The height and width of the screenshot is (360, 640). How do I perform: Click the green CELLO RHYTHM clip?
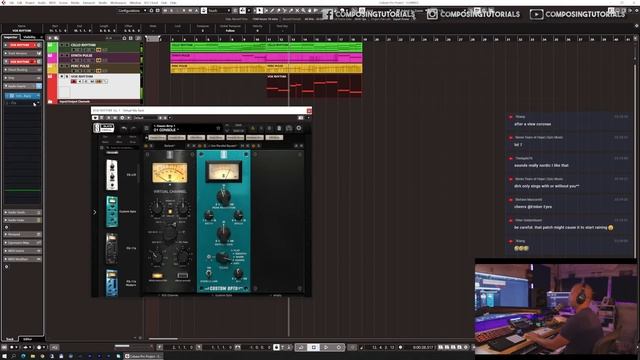pos(266,47)
